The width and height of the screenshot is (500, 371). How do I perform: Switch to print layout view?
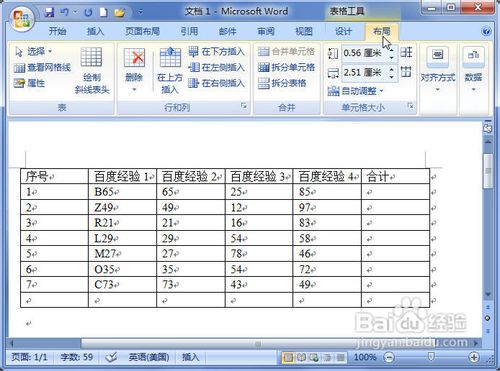(288, 358)
